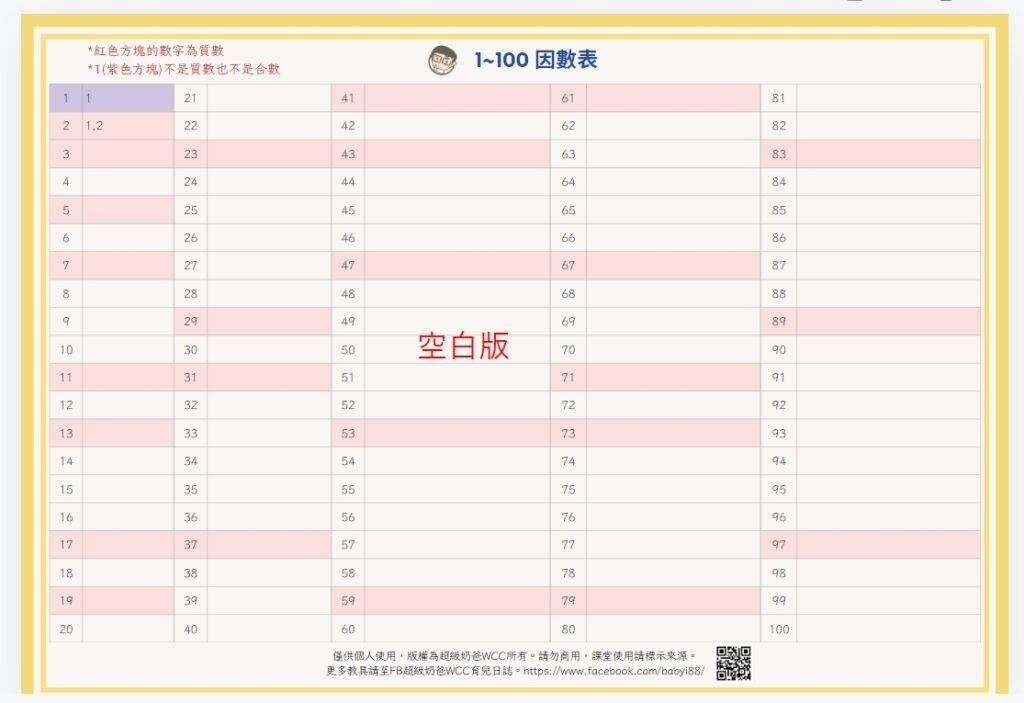Select the empty factor cell for number 100
1024x703 pixels.
pos(887,629)
